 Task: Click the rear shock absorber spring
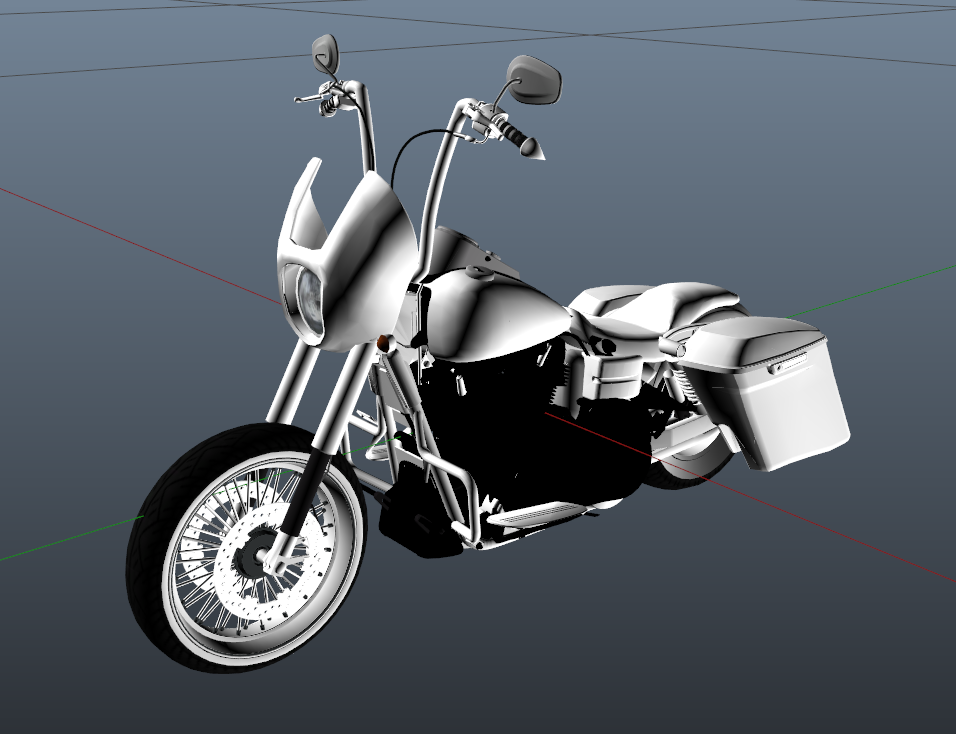[686, 385]
